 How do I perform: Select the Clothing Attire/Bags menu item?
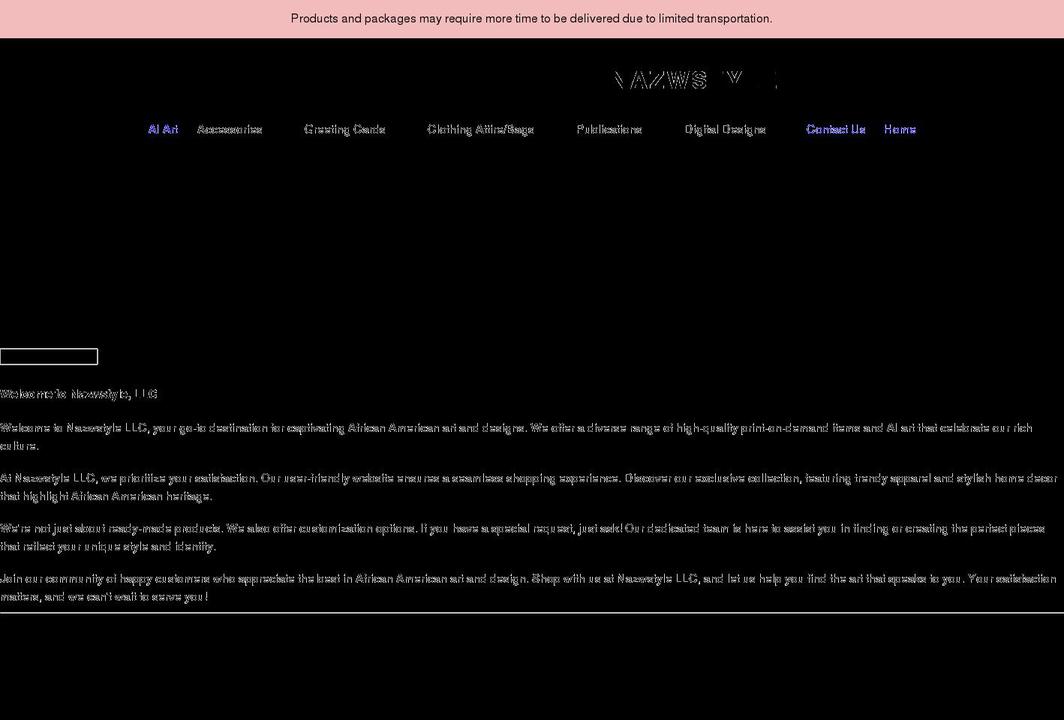[x=480, y=129]
